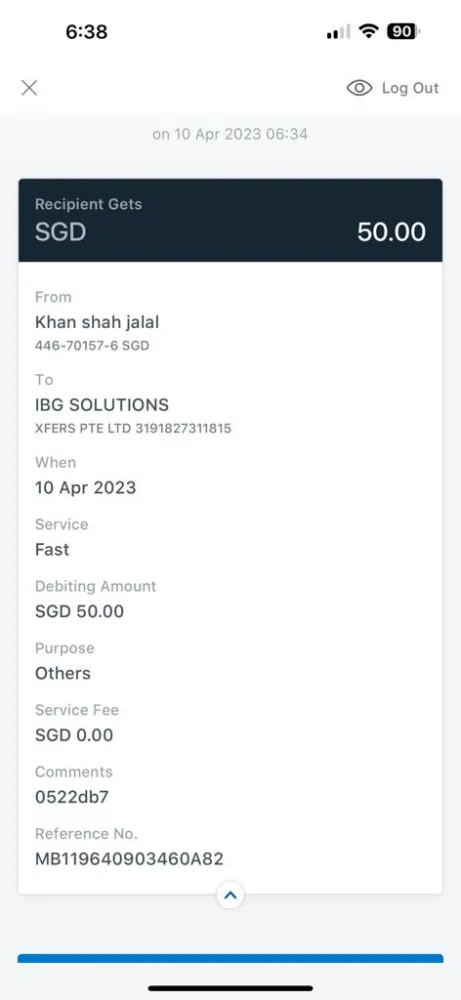Viewport: 461px width, 1000px height.
Task: Tap the Log Out link
Action: [x=410, y=88]
